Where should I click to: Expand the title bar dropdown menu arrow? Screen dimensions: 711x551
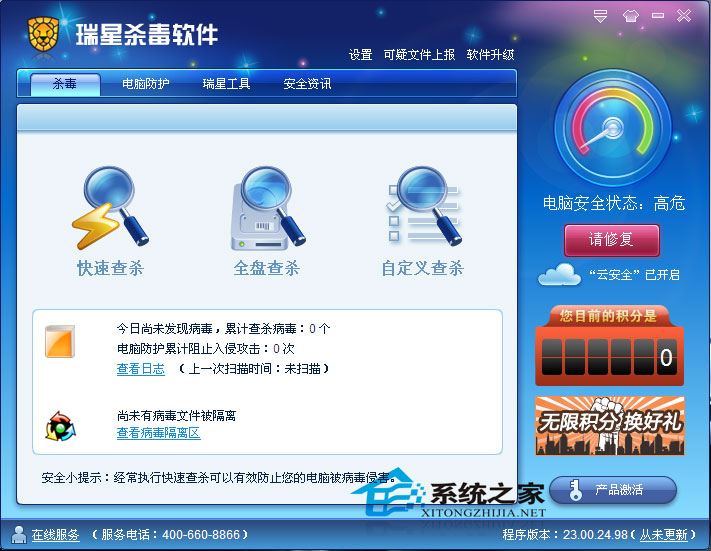(x=601, y=15)
